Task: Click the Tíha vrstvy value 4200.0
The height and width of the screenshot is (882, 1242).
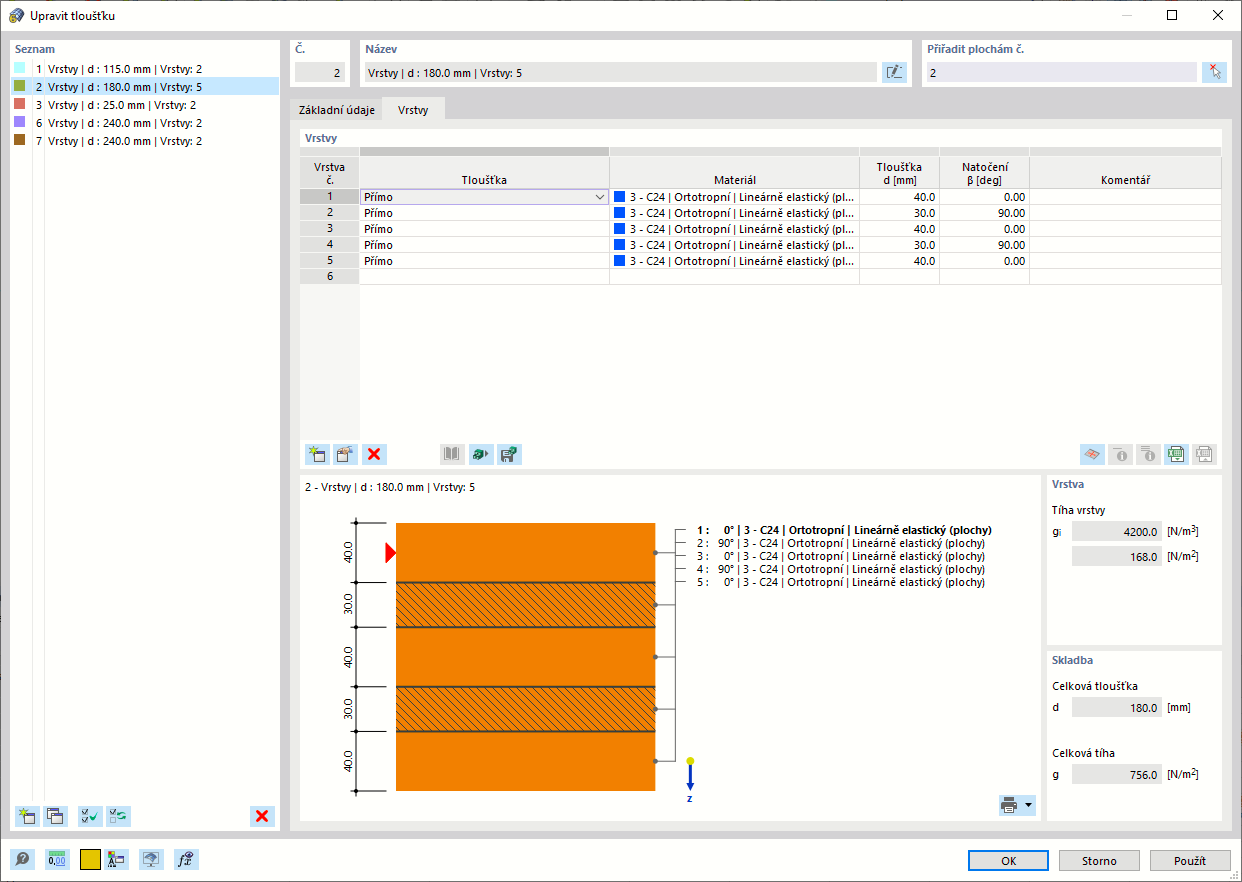Action: [1117, 532]
